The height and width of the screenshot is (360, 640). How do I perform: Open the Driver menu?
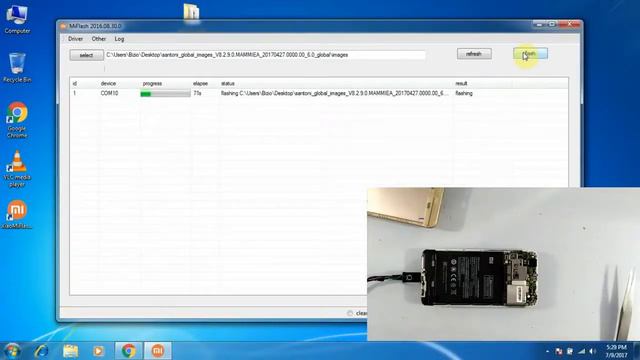point(76,39)
